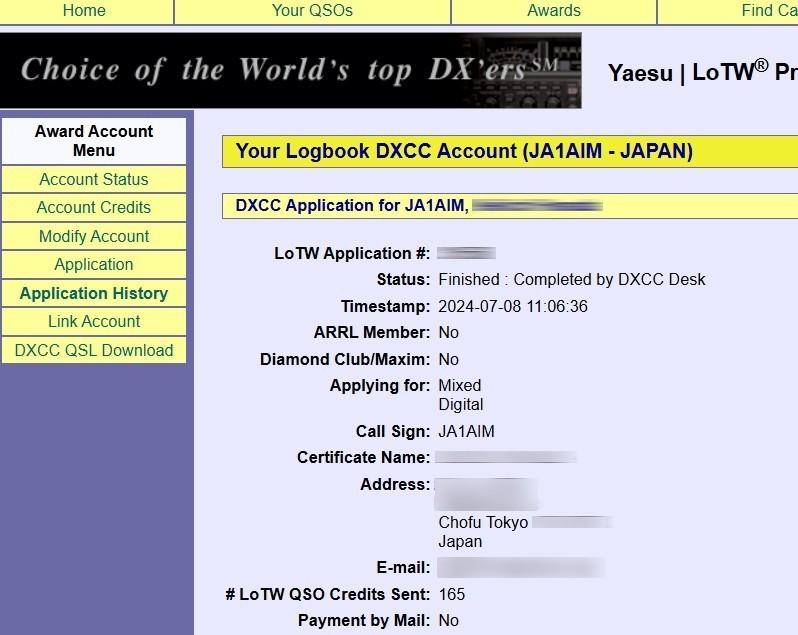This screenshot has width=798, height=635.
Task: Go to the Your QSOs tab
Action: pyautogui.click(x=312, y=11)
